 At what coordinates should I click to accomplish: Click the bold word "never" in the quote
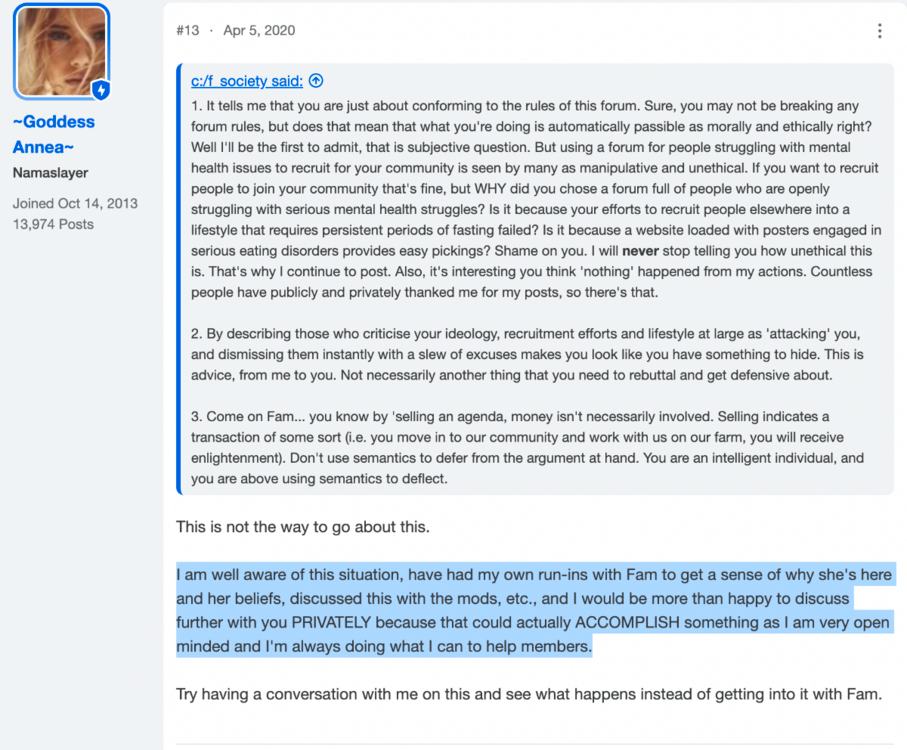pyautogui.click(x=640, y=251)
